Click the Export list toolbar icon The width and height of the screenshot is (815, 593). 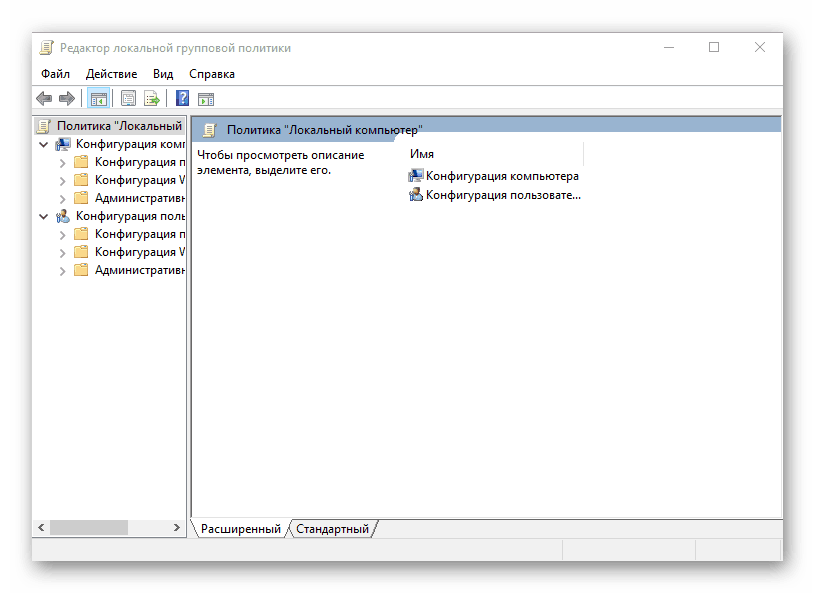(152, 98)
